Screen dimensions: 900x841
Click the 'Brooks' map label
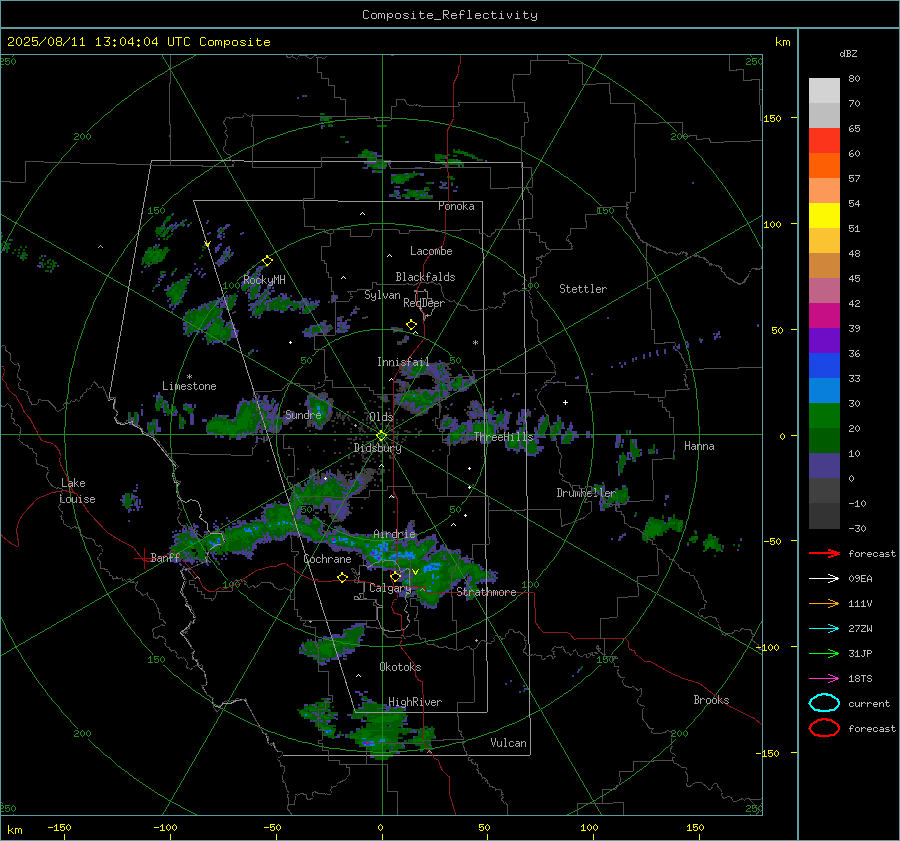pos(711,700)
